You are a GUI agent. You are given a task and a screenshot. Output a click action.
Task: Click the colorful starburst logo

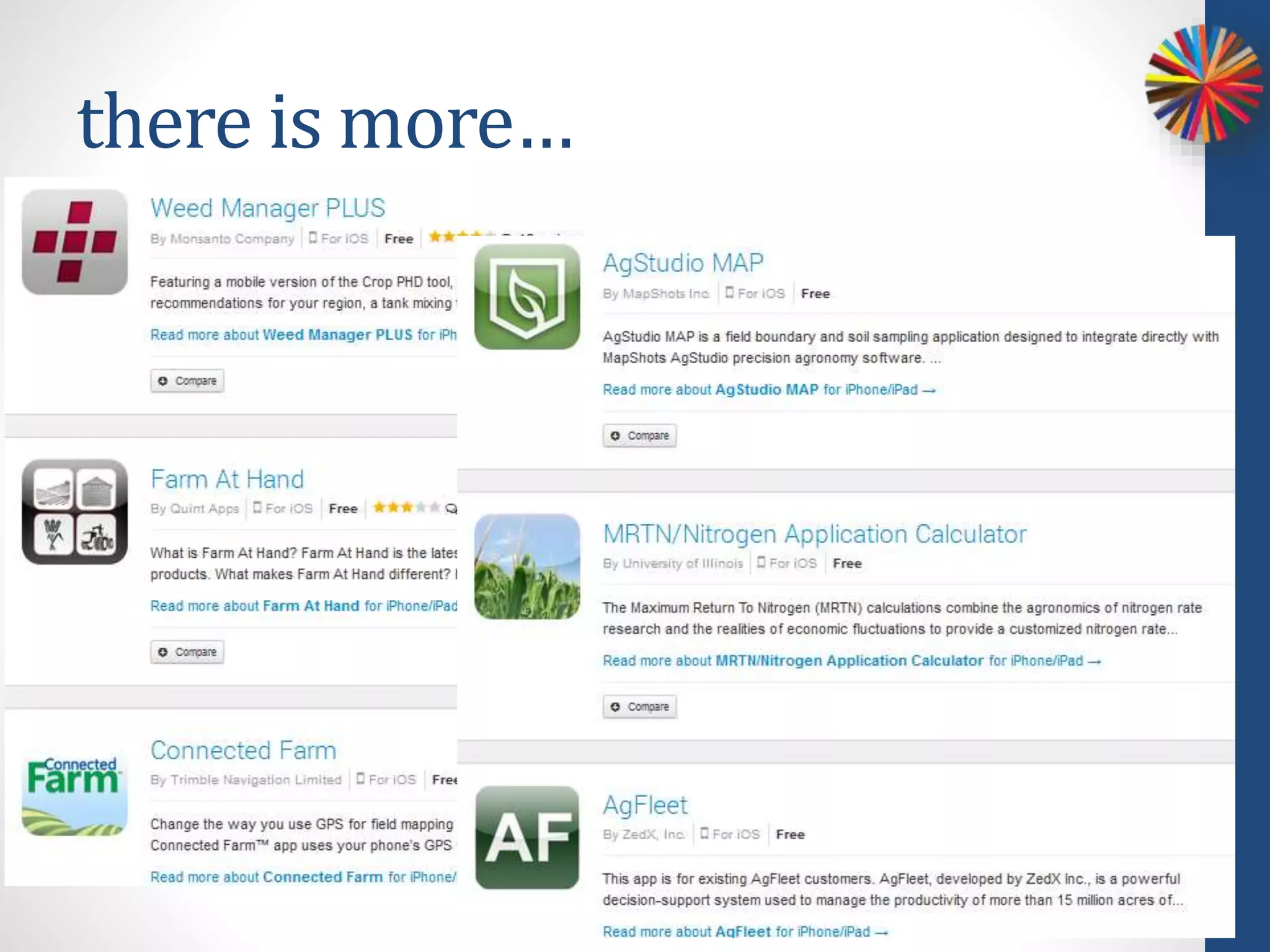click(1202, 84)
